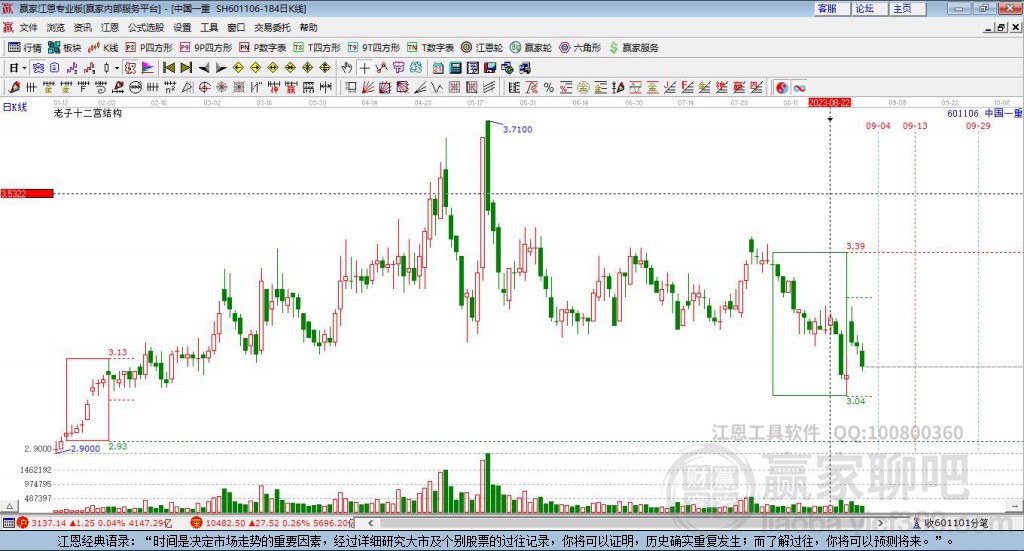The image size is (1024, 551).
Task: Click the Shenzhen index 10482.50 status entry
Action: (272, 523)
